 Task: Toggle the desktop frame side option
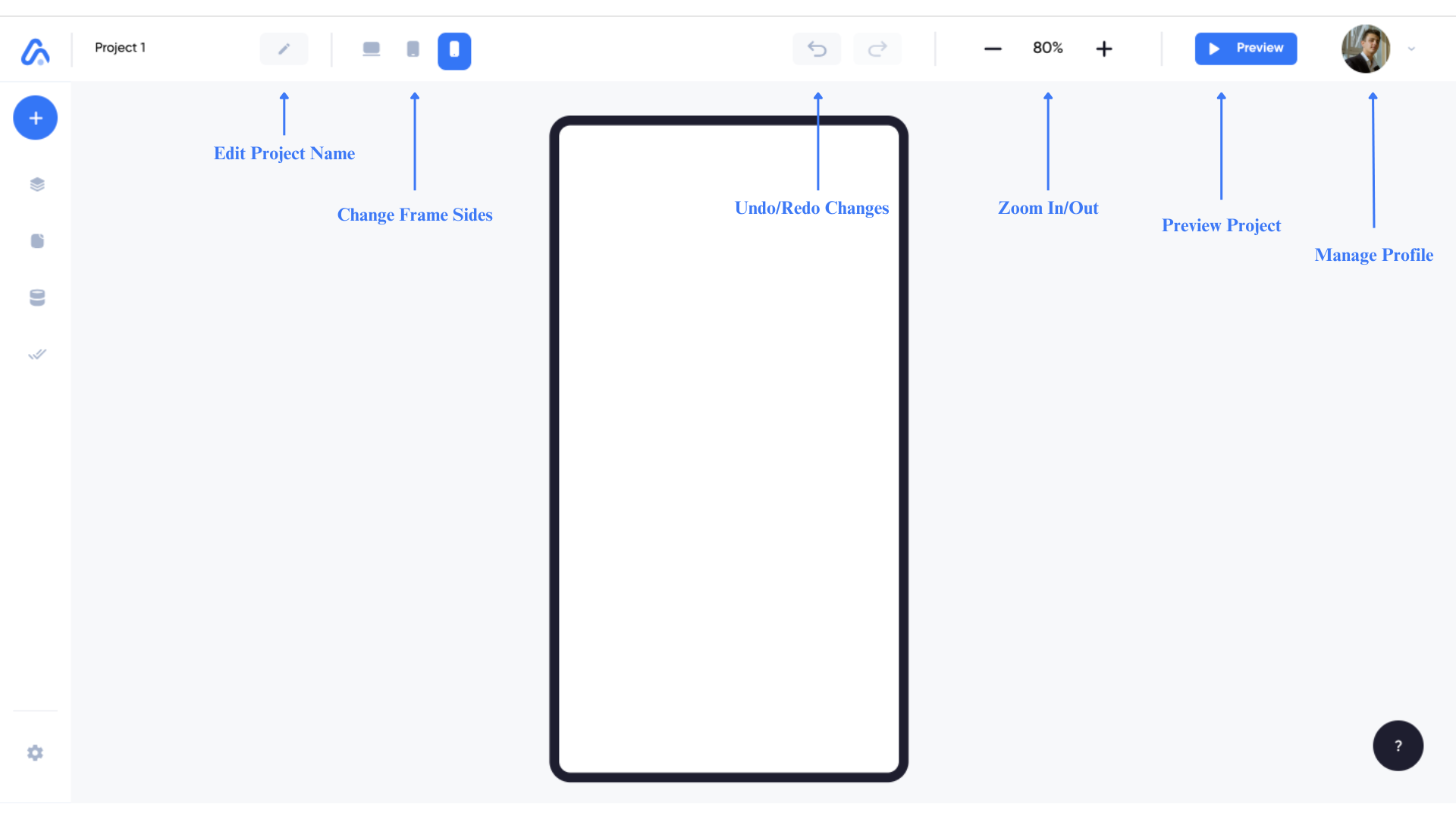[x=371, y=49]
